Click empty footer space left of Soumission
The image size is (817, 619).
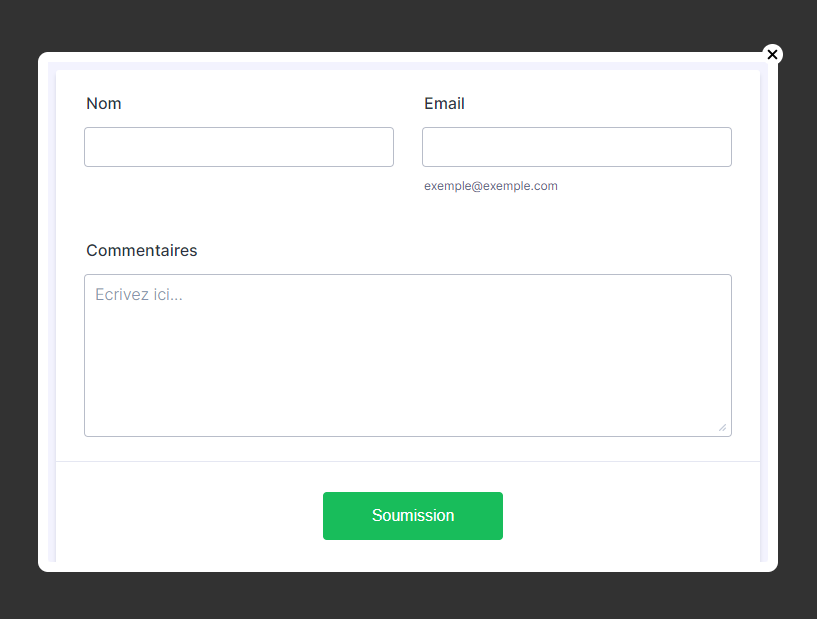(x=190, y=516)
